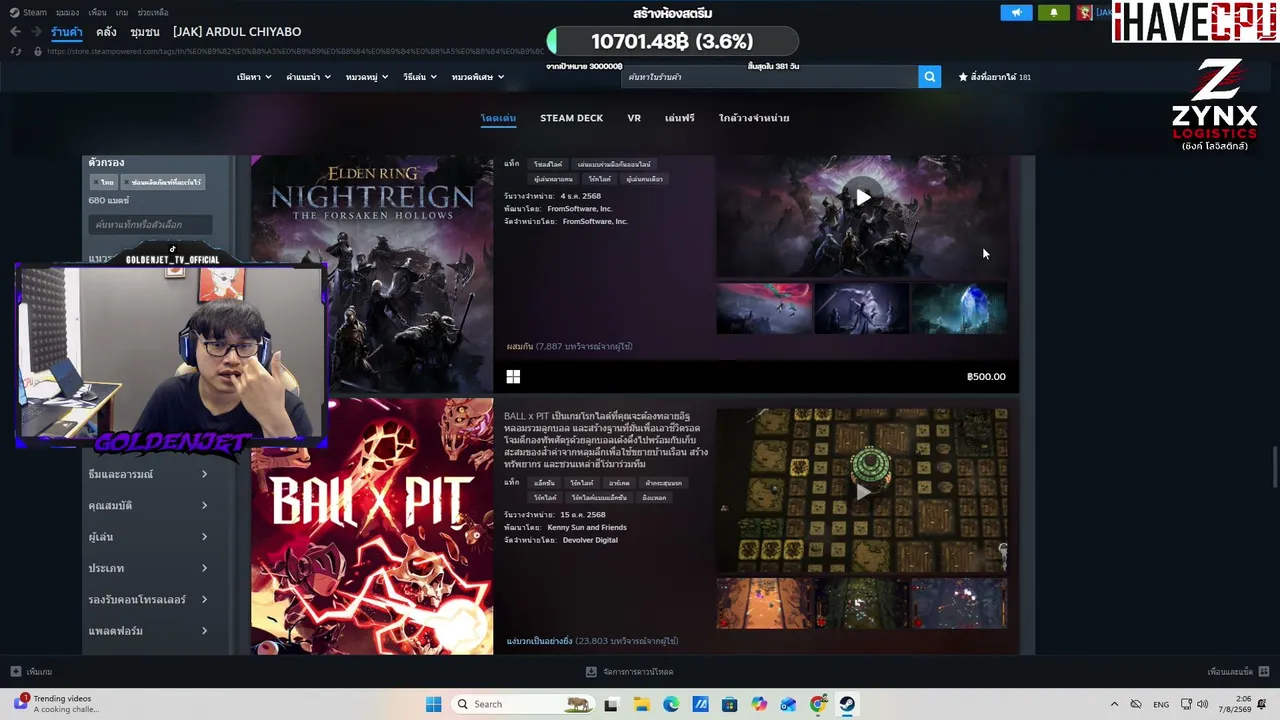The image size is (1280, 720).
Task: Click the padlock icon beside the URL
Action: pyautogui.click(x=38, y=51)
